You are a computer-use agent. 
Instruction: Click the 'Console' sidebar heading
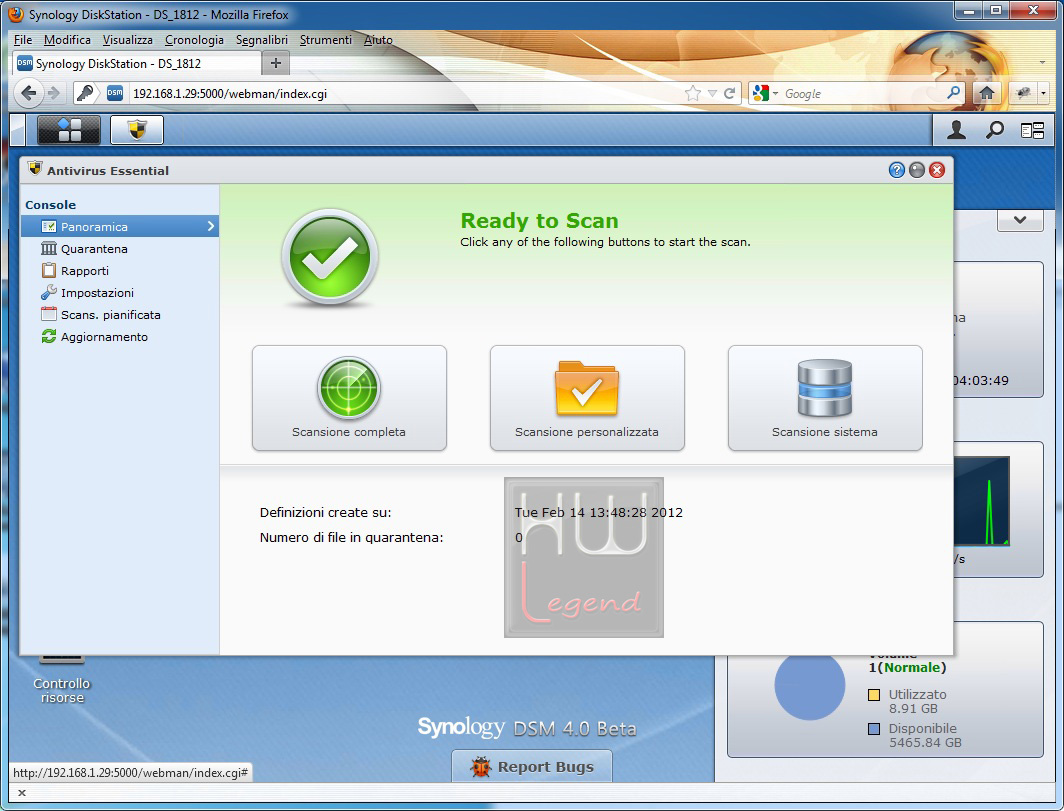click(51, 205)
